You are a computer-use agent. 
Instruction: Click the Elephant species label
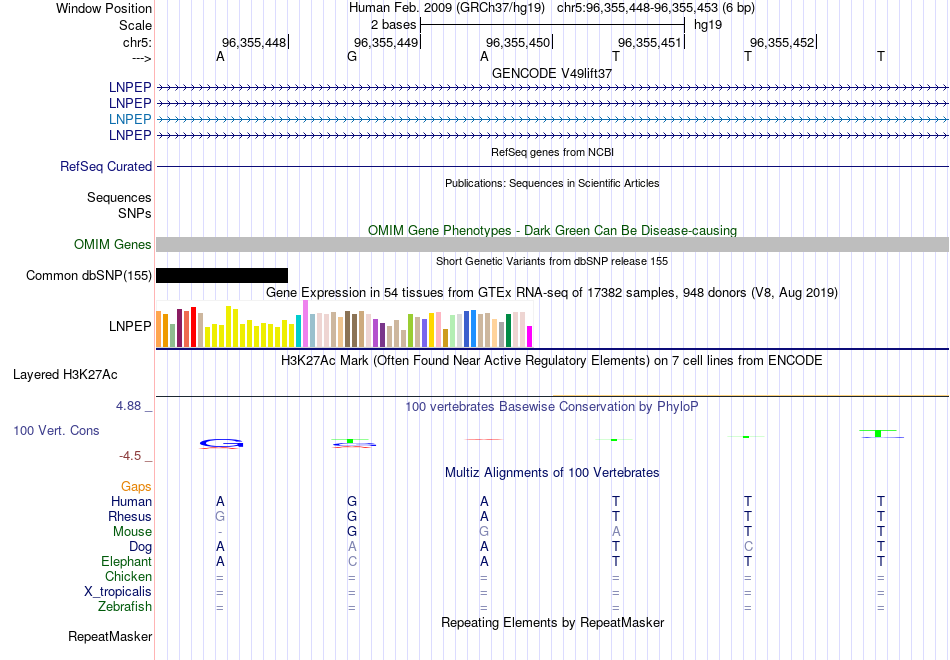click(126, 561)
